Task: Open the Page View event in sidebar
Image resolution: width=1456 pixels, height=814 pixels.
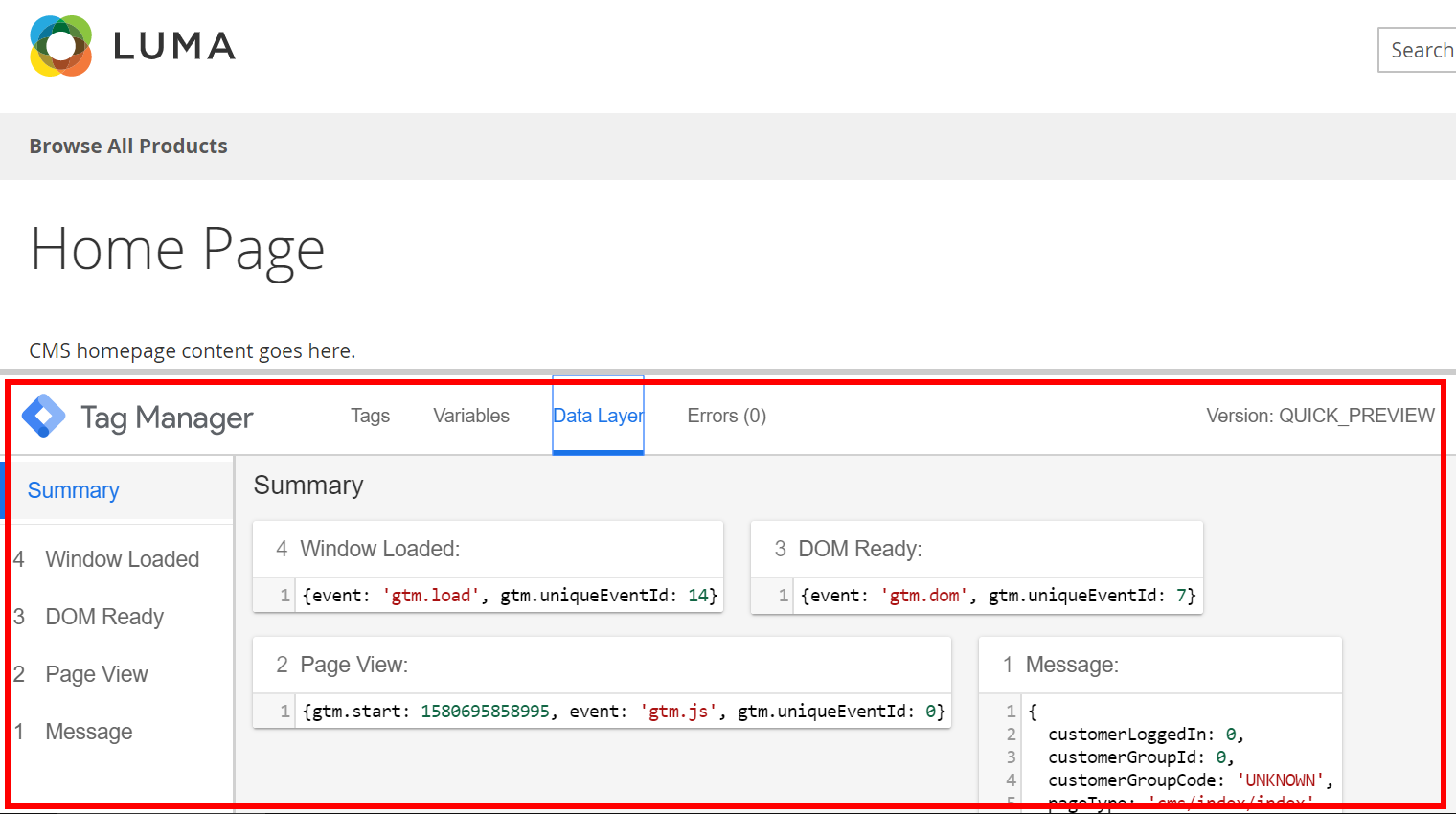Action: pyautogui.click(x=97, y=674)
